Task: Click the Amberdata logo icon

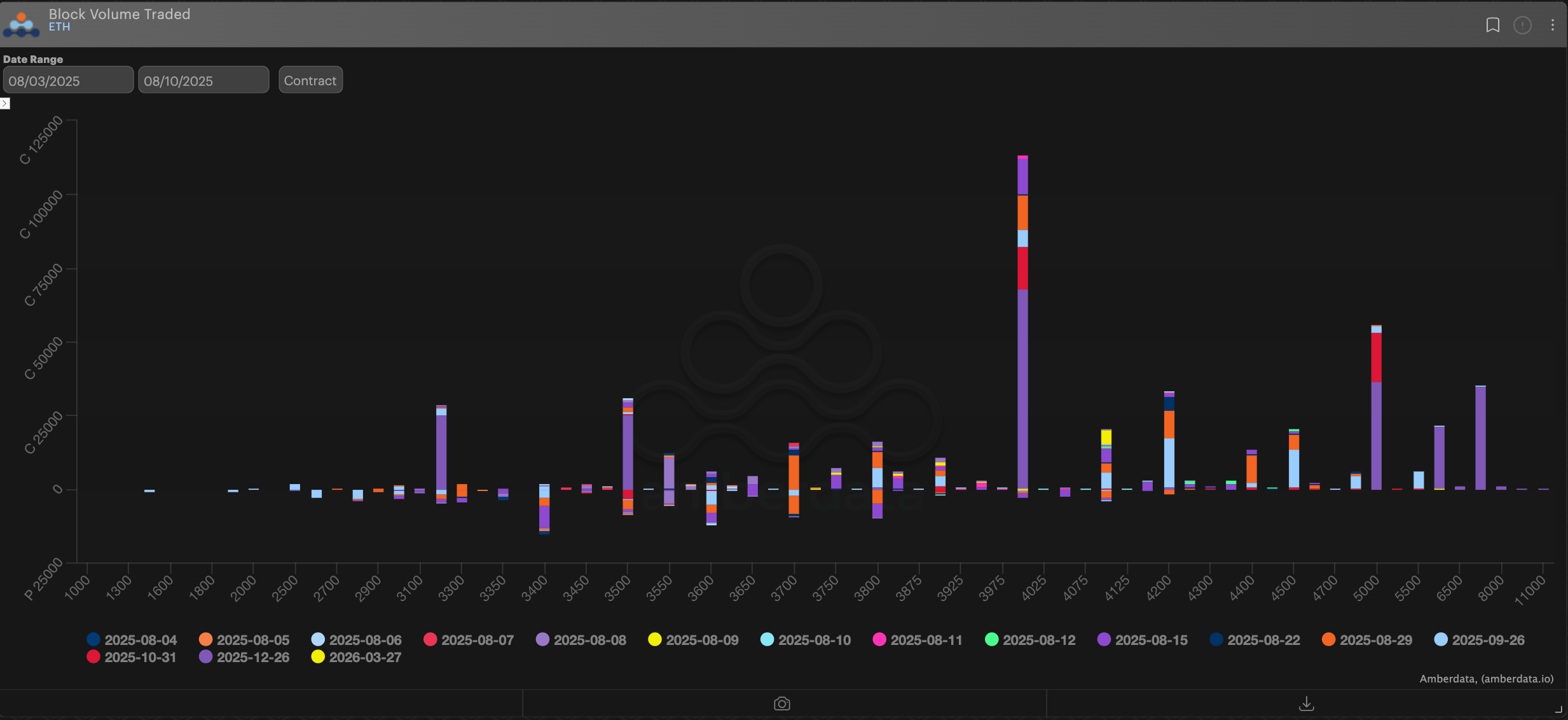Action: [x=21, y=24]
